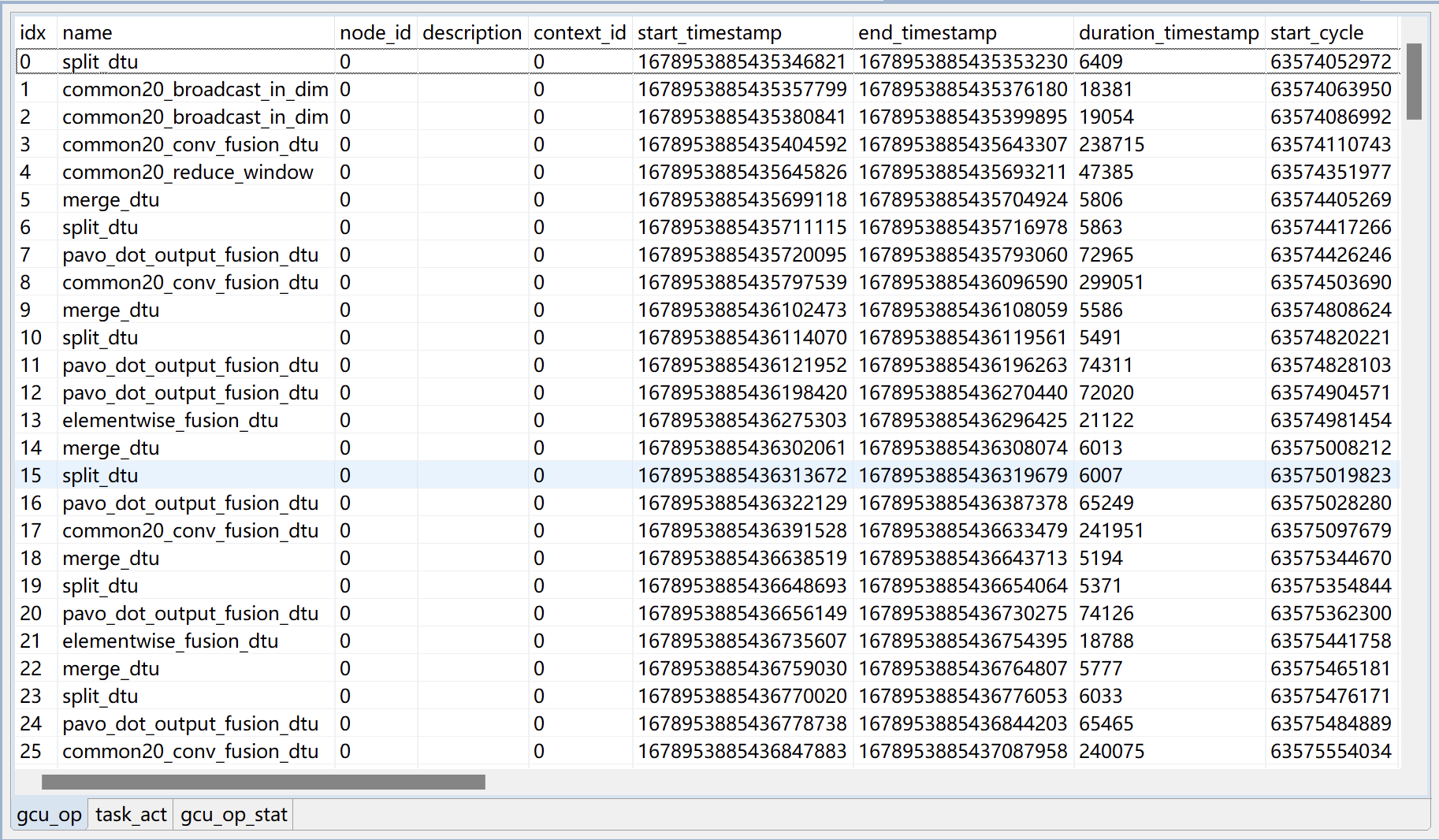This screenshot has height=840, width=1439.
Task: Click the horizontal scrollbar thumb
Action: tap(263, 782)
